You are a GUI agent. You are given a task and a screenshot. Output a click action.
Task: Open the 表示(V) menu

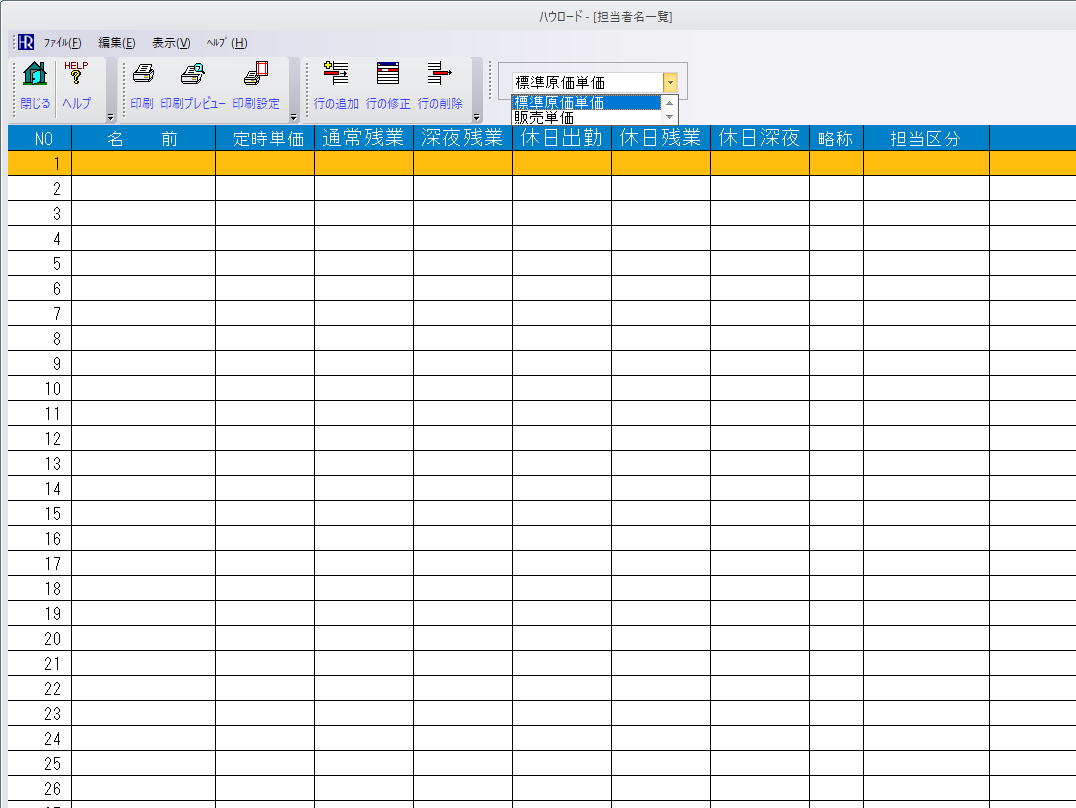point(171,43)
